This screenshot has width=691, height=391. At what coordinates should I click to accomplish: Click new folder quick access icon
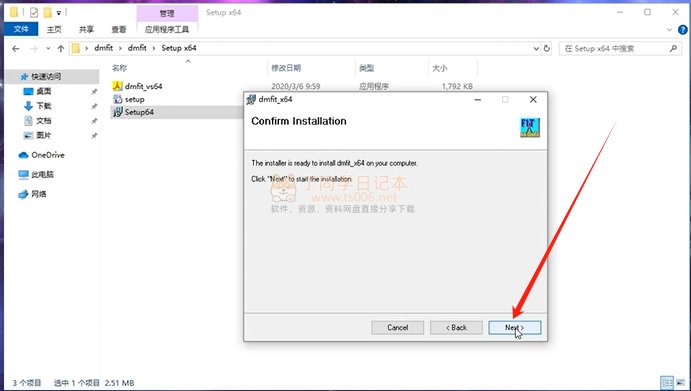click(x=47, y=12)
